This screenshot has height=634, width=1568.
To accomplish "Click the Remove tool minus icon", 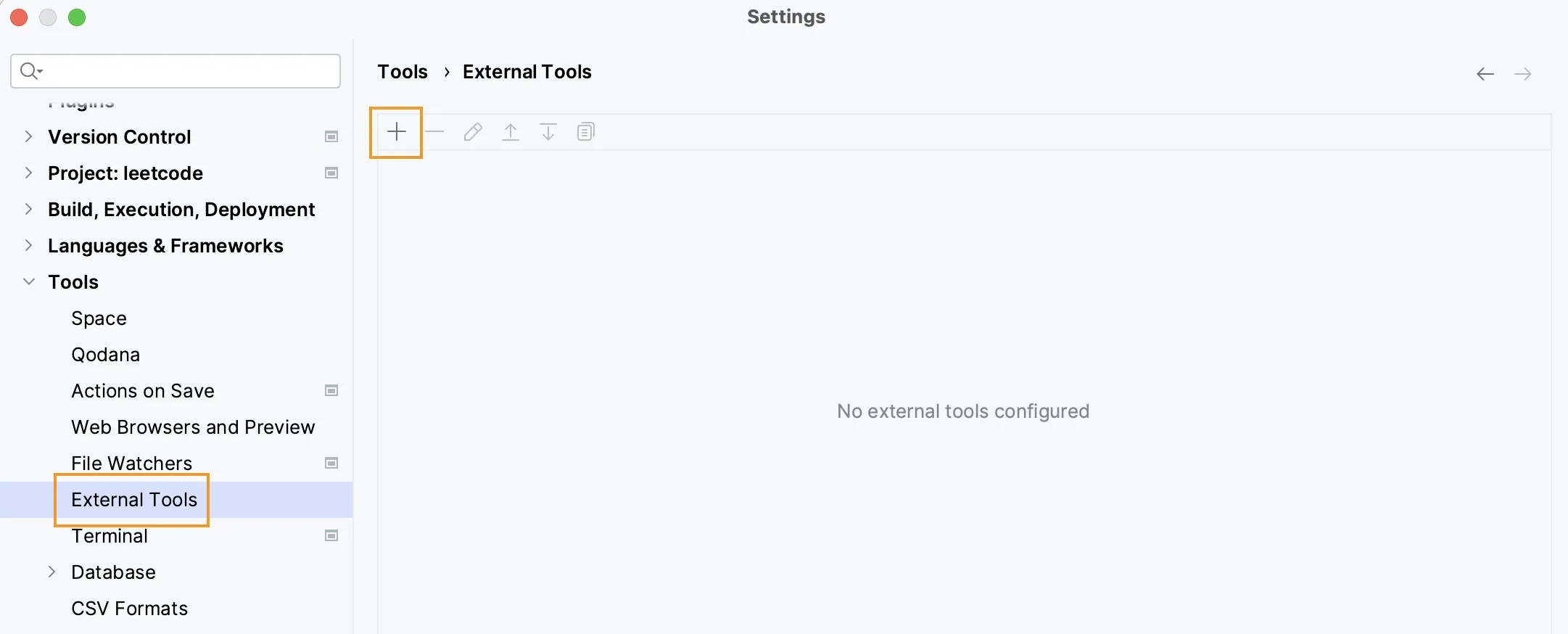I will 434,132.
